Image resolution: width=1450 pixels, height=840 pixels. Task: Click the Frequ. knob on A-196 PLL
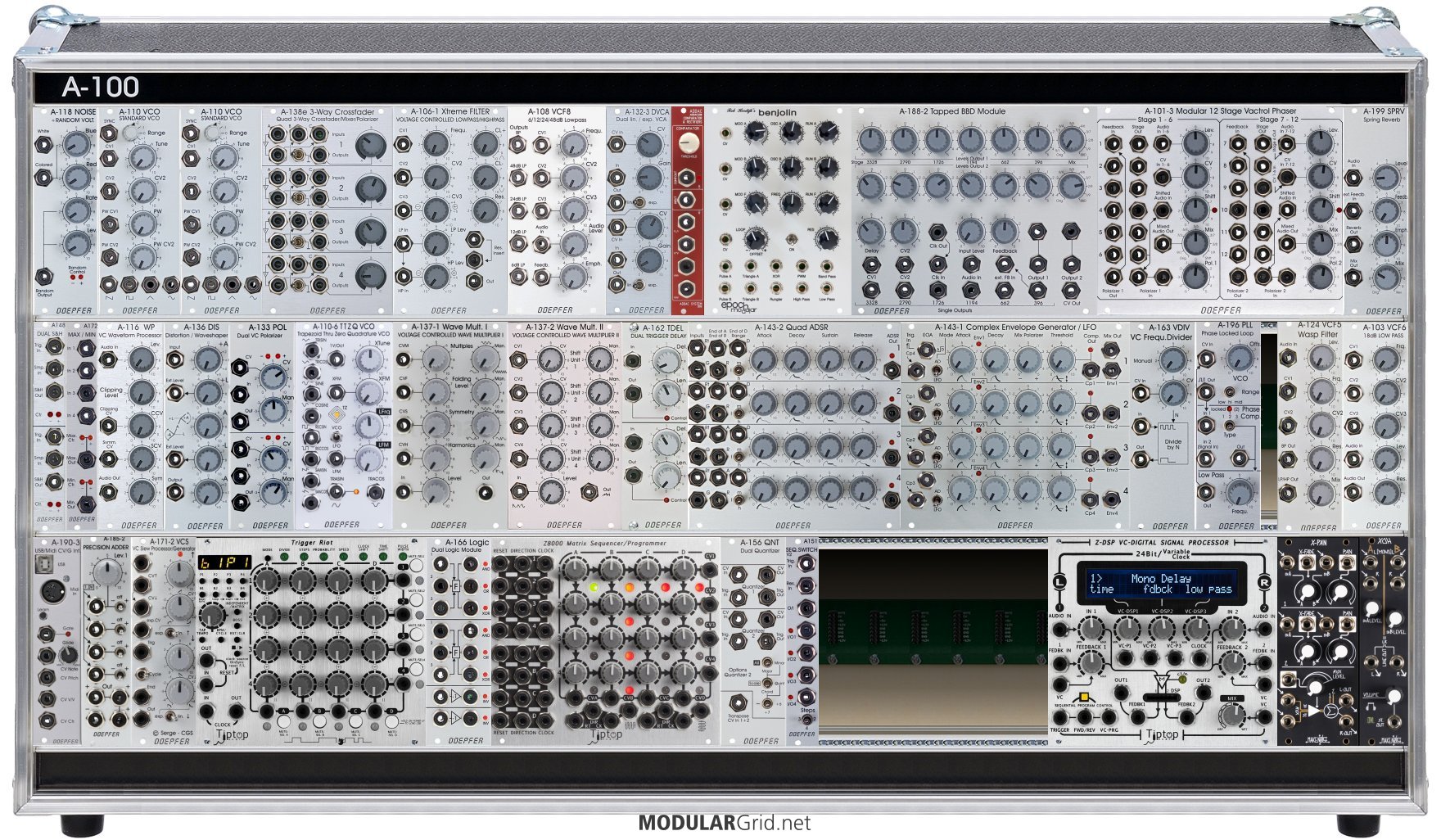coord(1240,492)
